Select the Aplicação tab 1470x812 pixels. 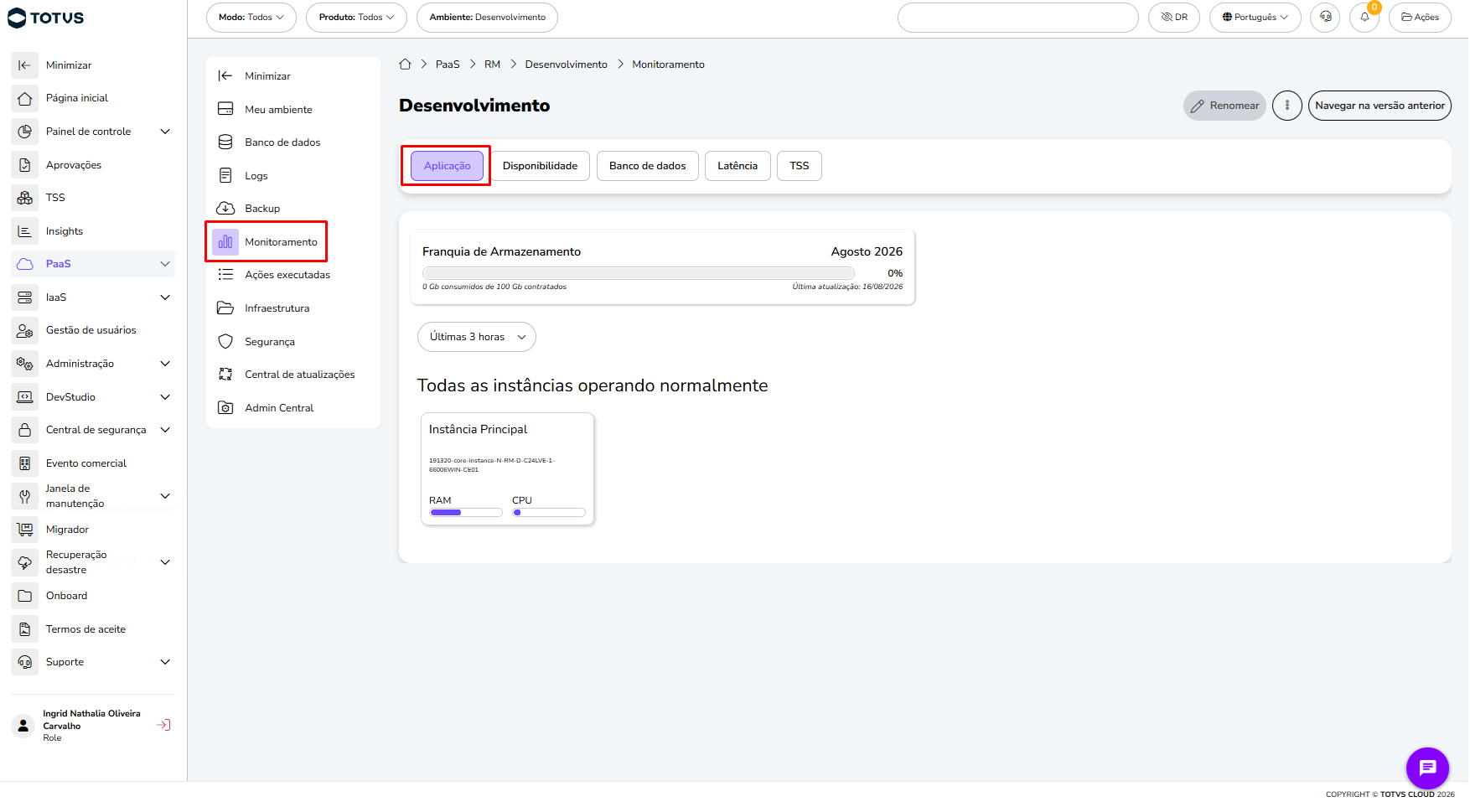pos(447,166)
